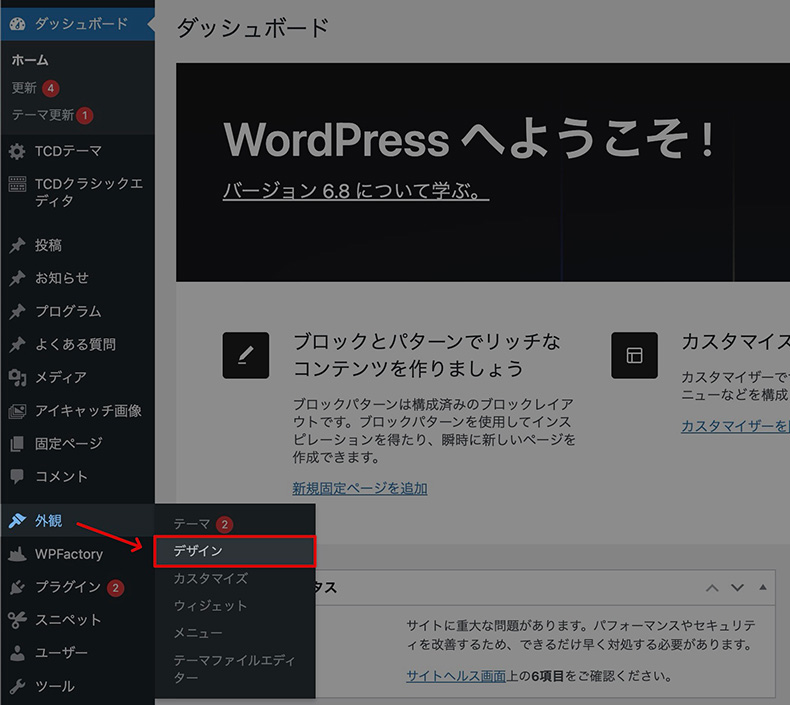Click the 外観 paintbrush icon

[17, 521]
